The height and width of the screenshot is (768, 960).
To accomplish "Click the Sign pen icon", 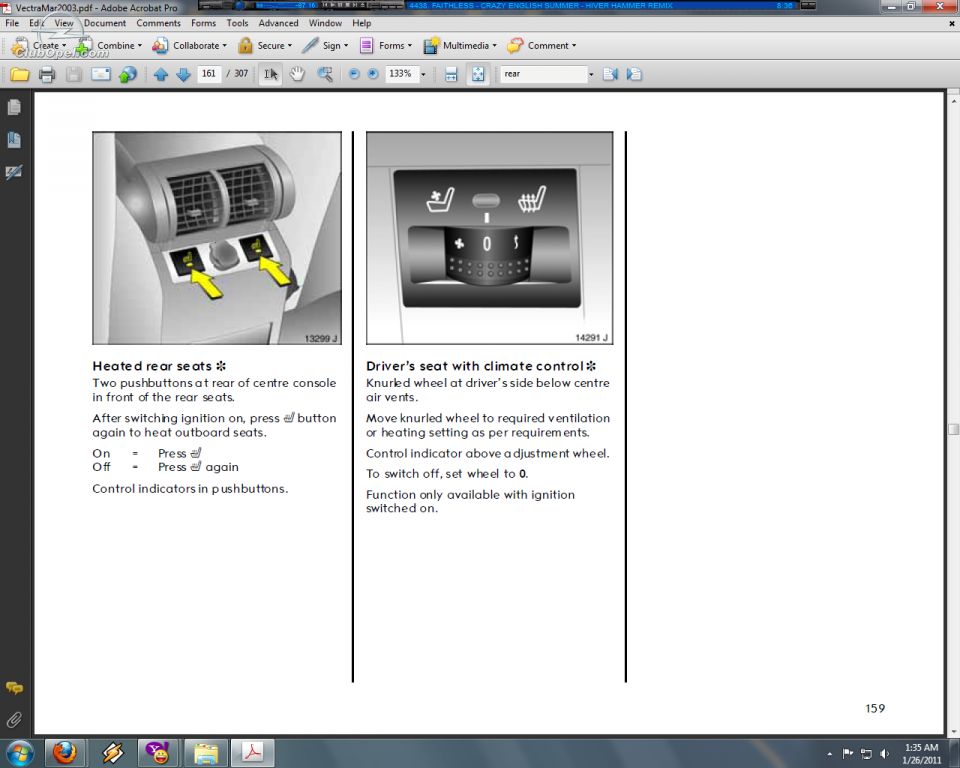I will tap(310, 45).
